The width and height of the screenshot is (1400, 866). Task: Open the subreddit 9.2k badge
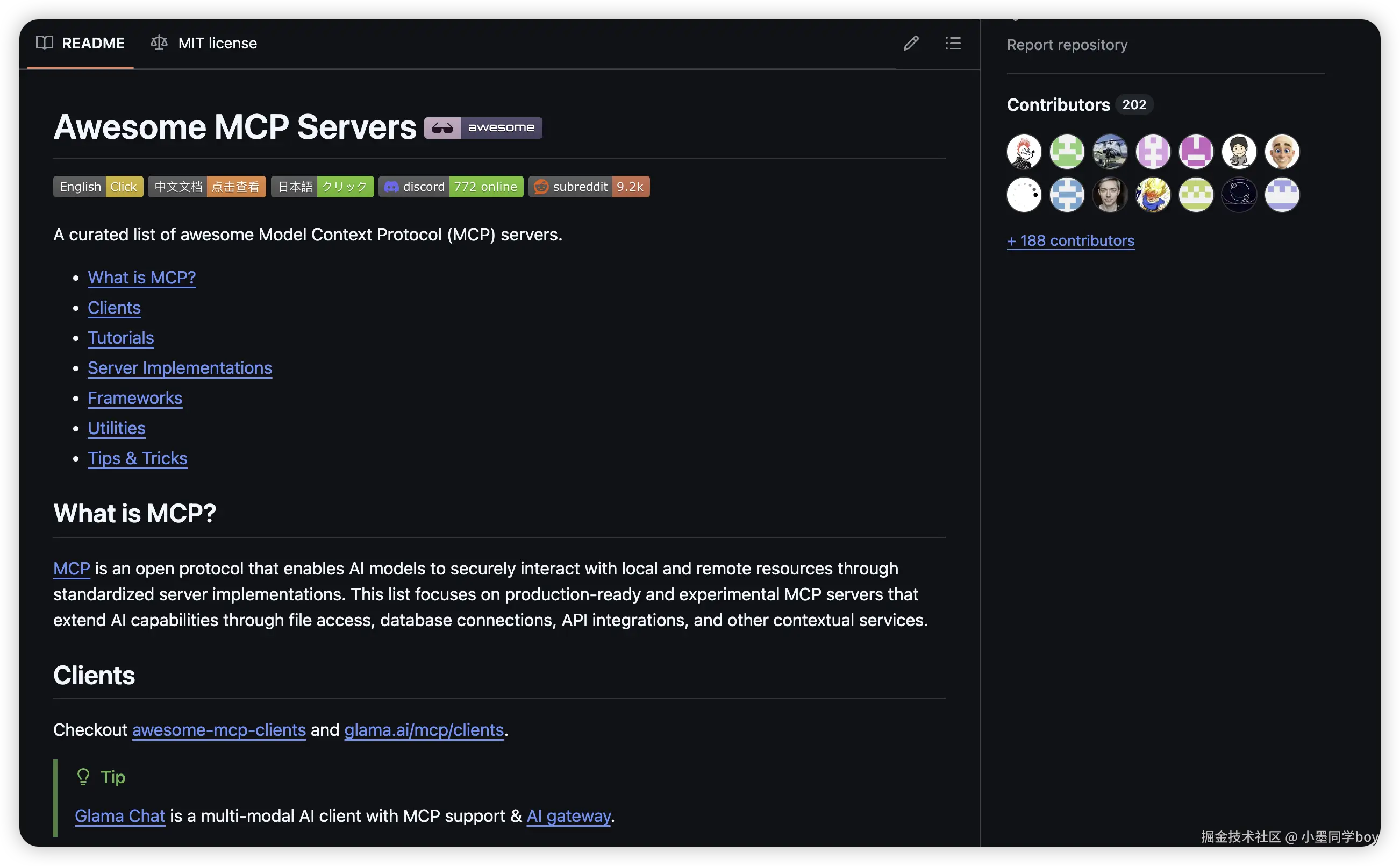(x=588, y=187)
